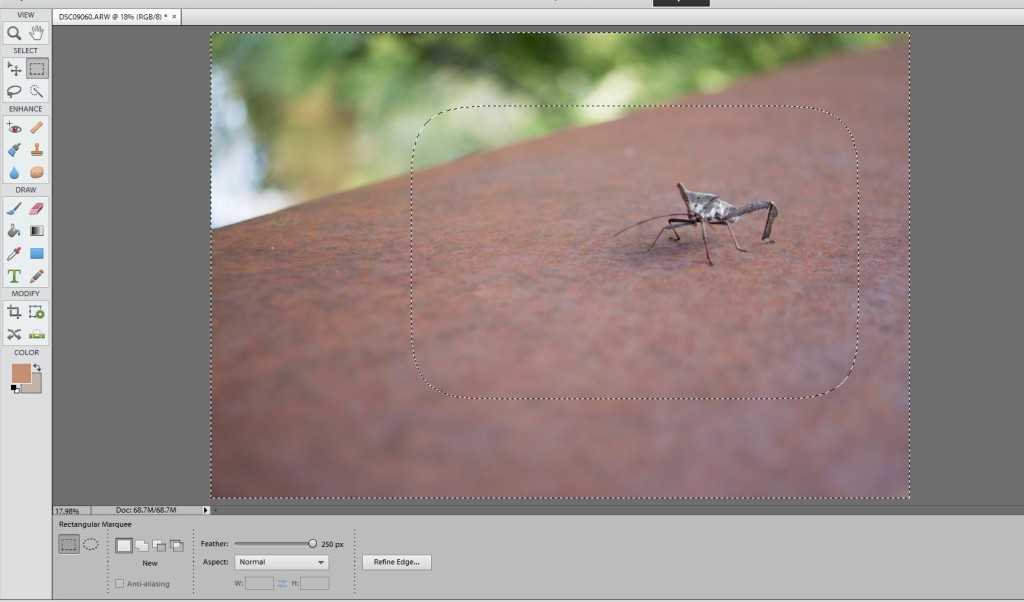Select the Paint Bucket tool

[14, 231]
